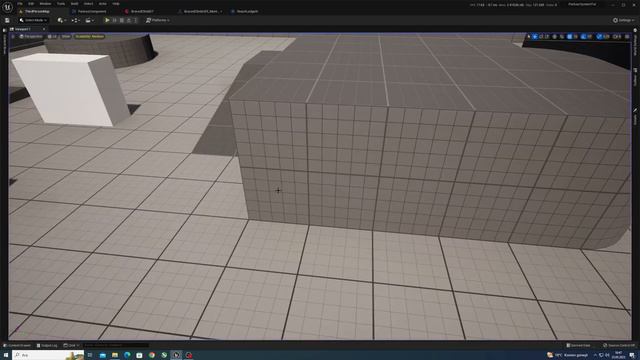Open the Output Log
Image resolution: width=640 pixels, height=360 pixels.
tap(47, 345)
